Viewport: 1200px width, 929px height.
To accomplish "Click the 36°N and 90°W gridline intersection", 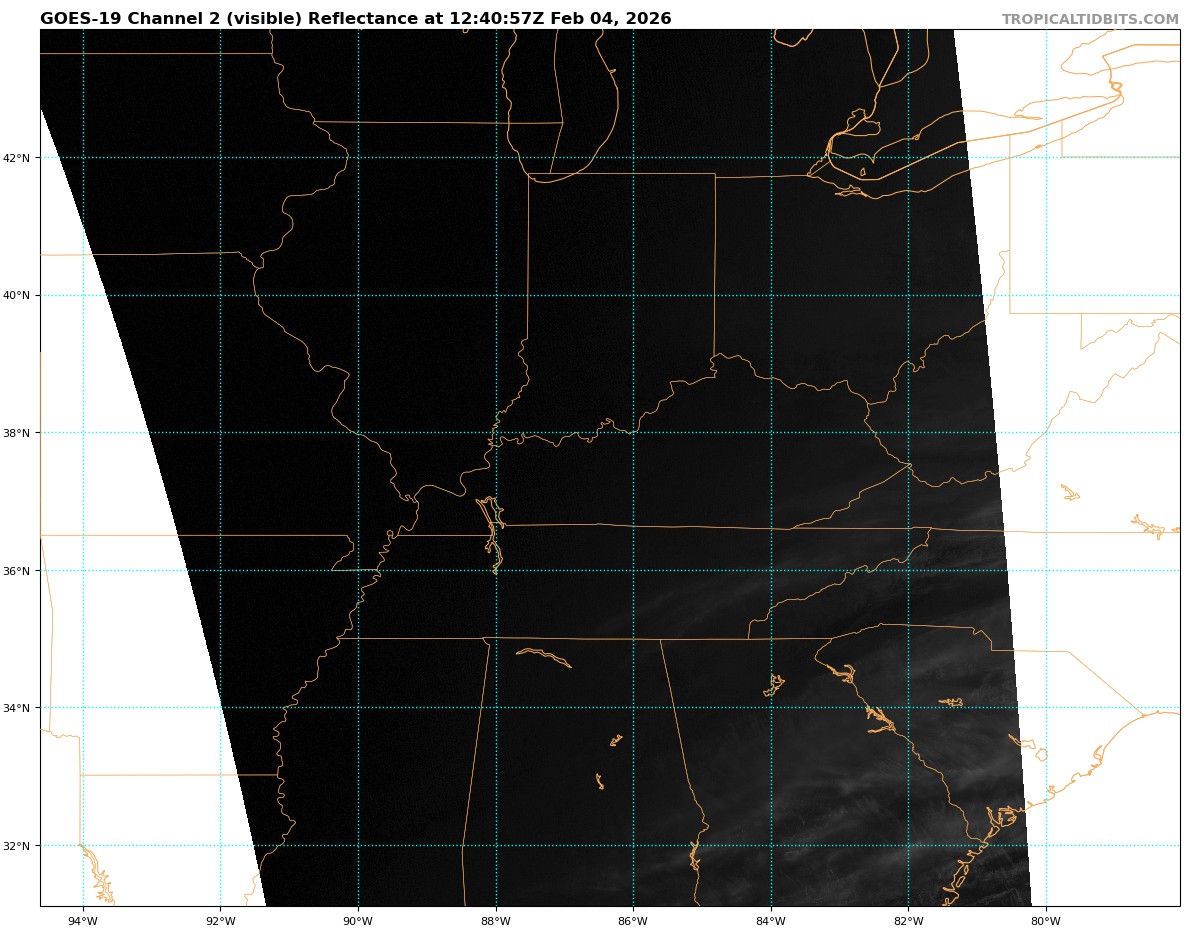I will (x=358, y=571).
